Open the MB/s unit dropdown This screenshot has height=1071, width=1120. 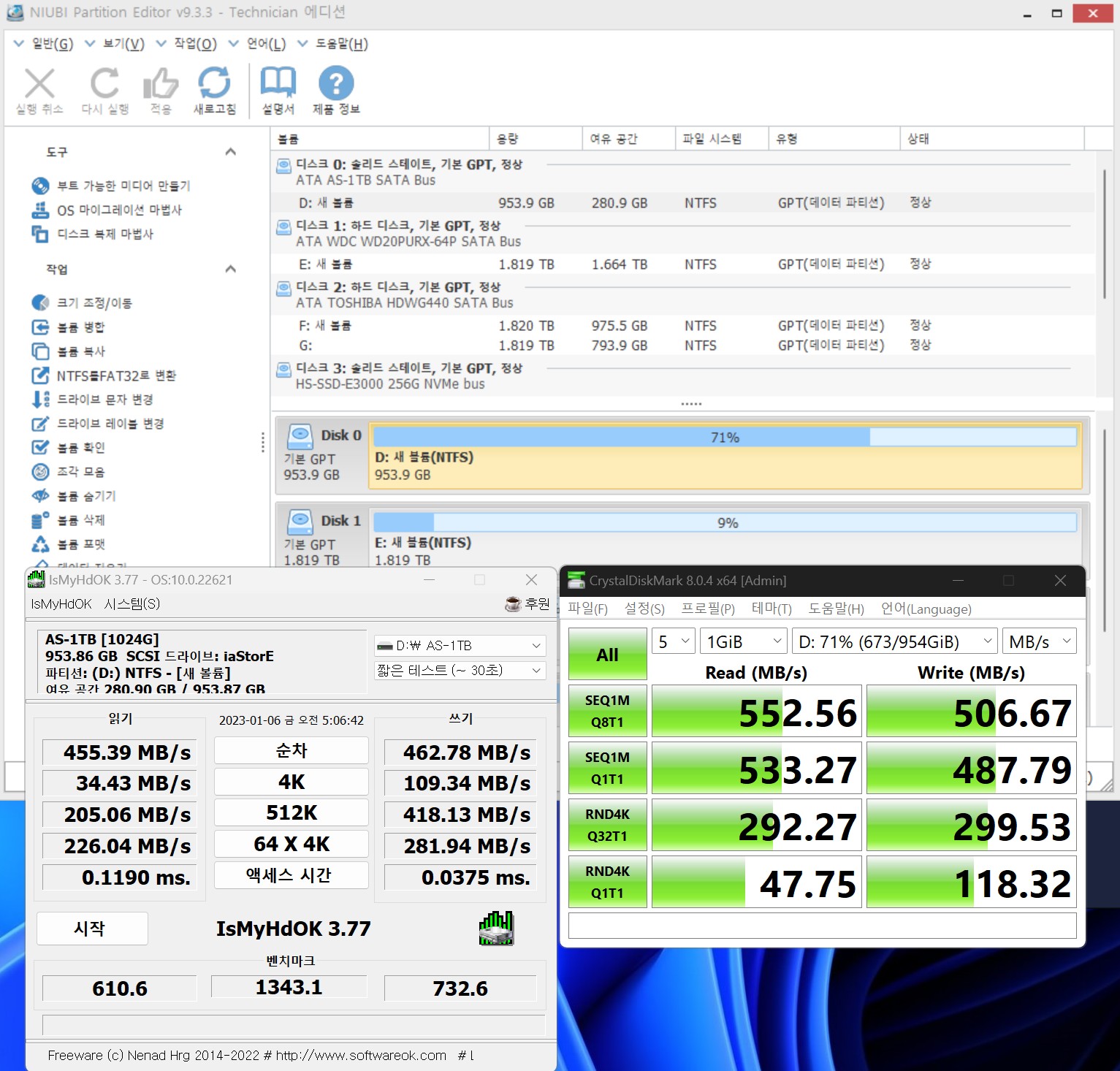coord(1039,642)
